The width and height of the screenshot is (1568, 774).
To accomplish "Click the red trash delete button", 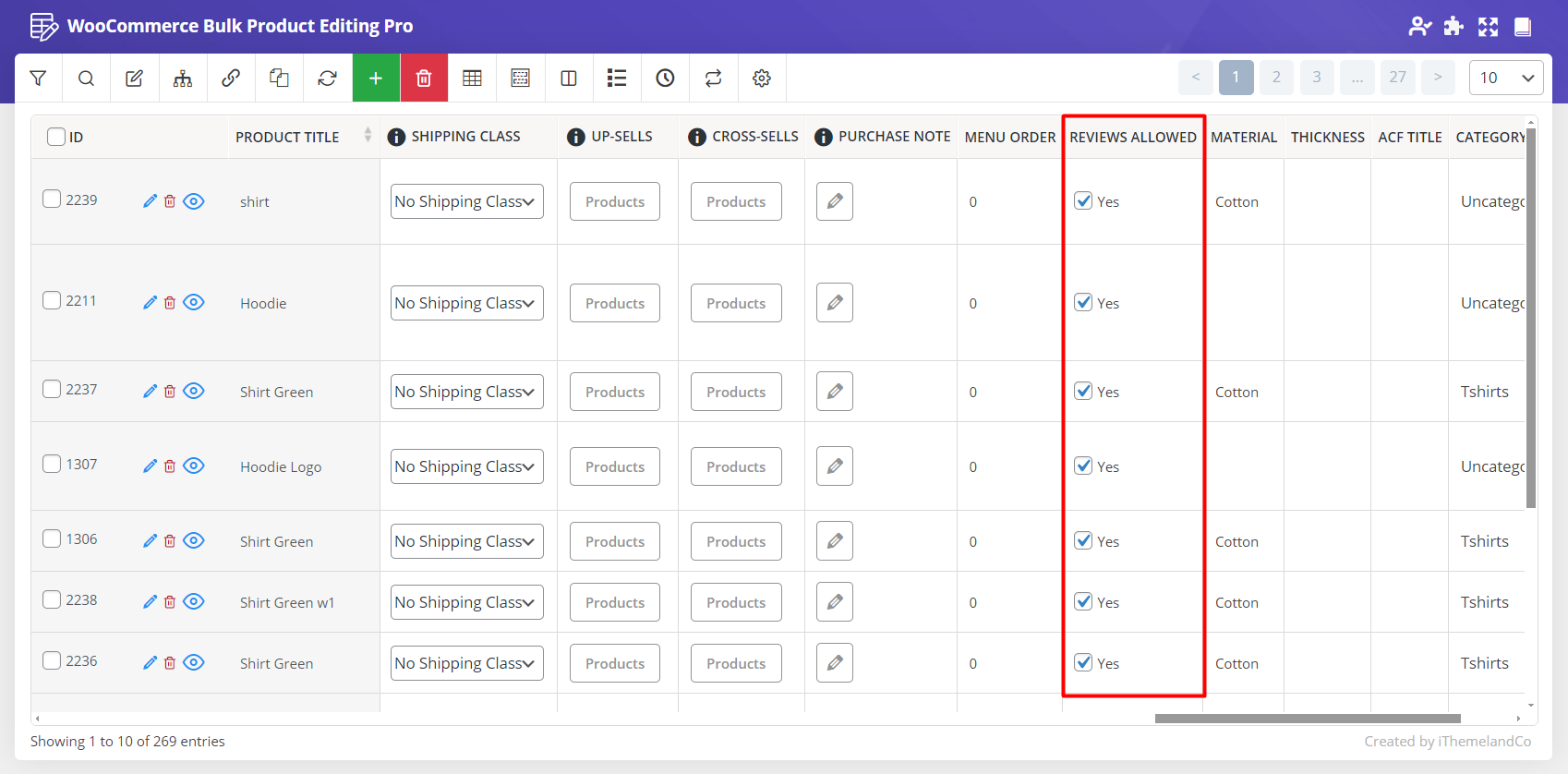I will pyautogui.click(x=424, y=79).
